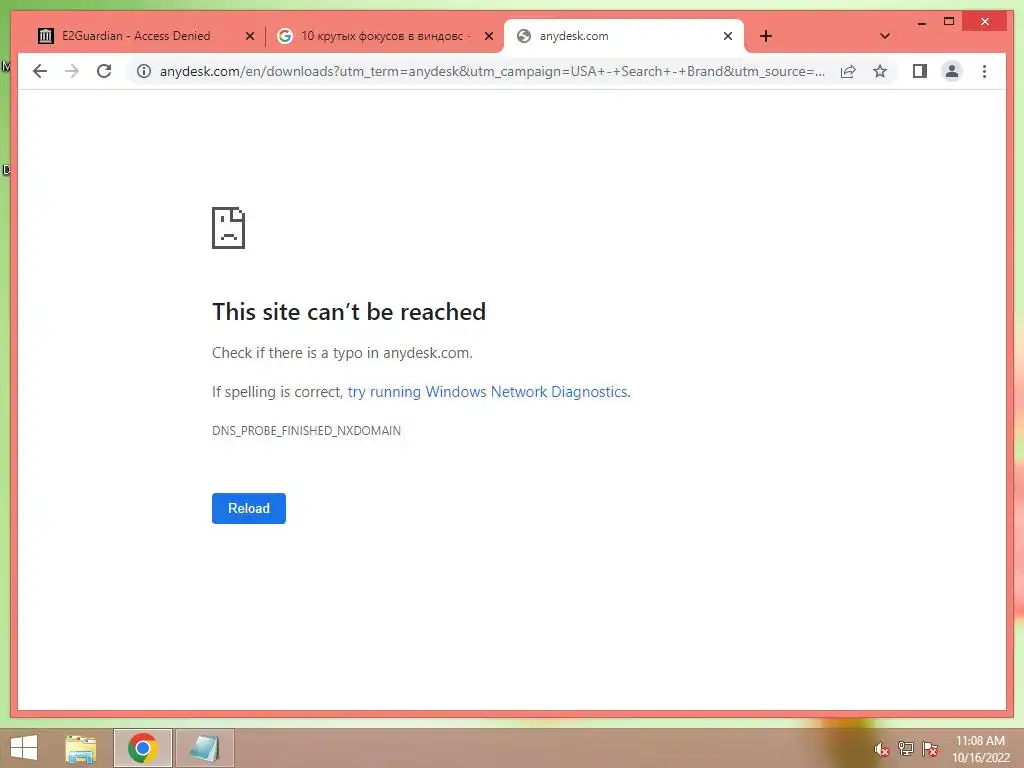Expand the tab search chevron
The height and width of the screenshot is (768, 1024).
click(x=884, y=36)
